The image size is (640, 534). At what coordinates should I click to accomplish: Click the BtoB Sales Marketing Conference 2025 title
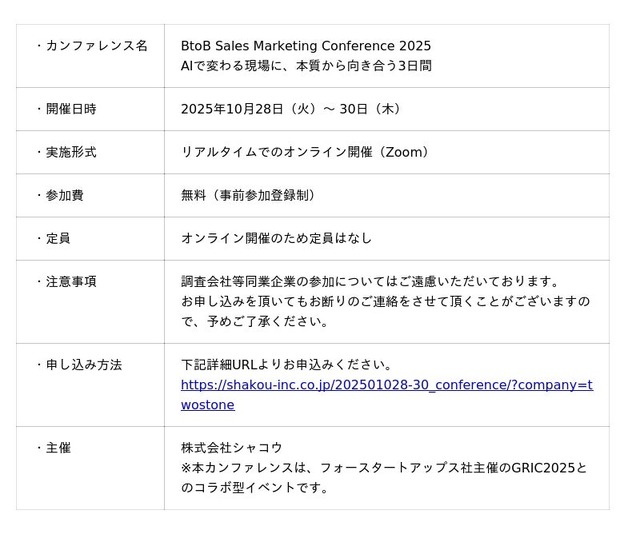(306, 46)
